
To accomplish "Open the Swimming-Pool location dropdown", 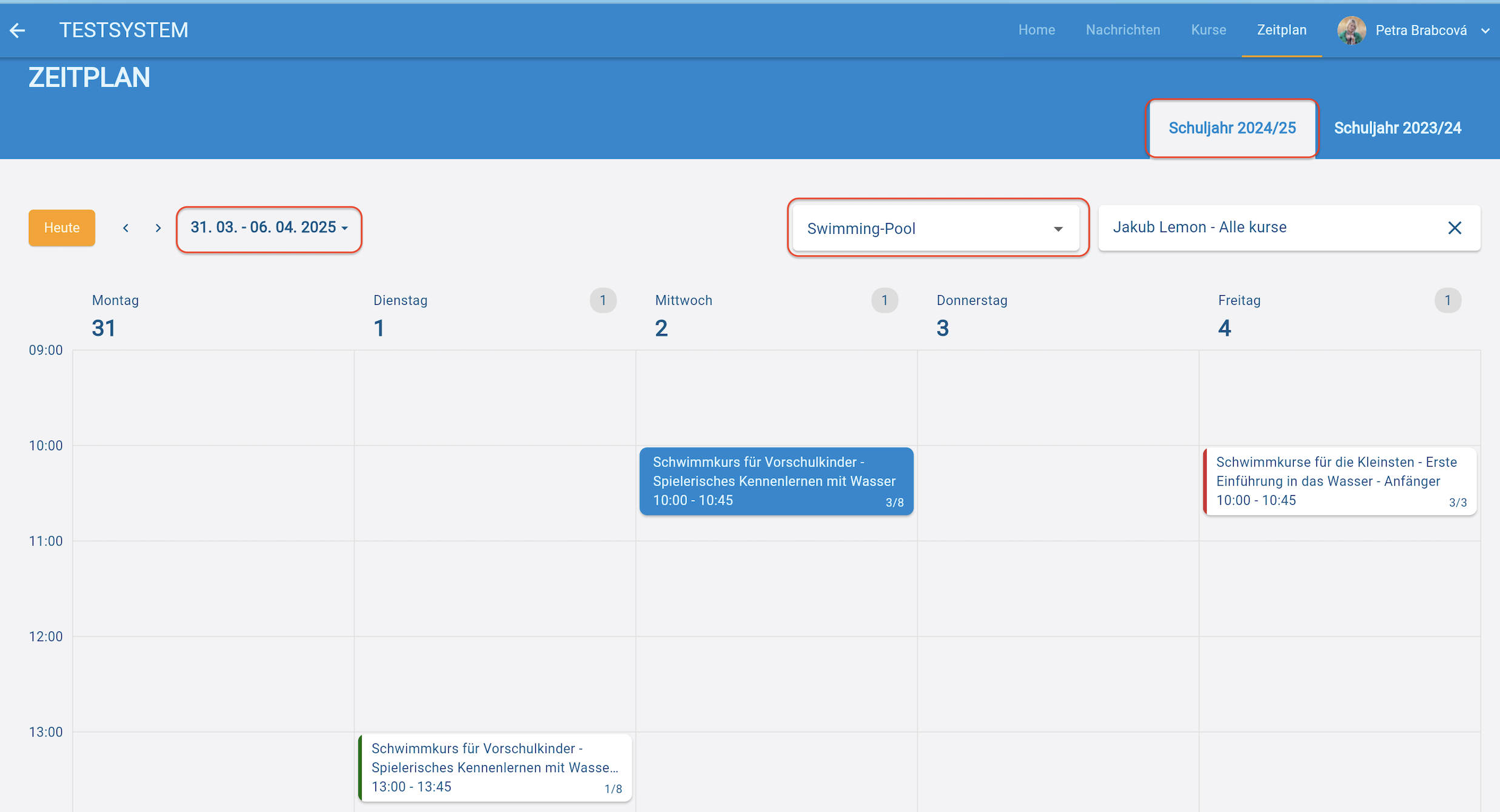I will (x=936, y=228).
